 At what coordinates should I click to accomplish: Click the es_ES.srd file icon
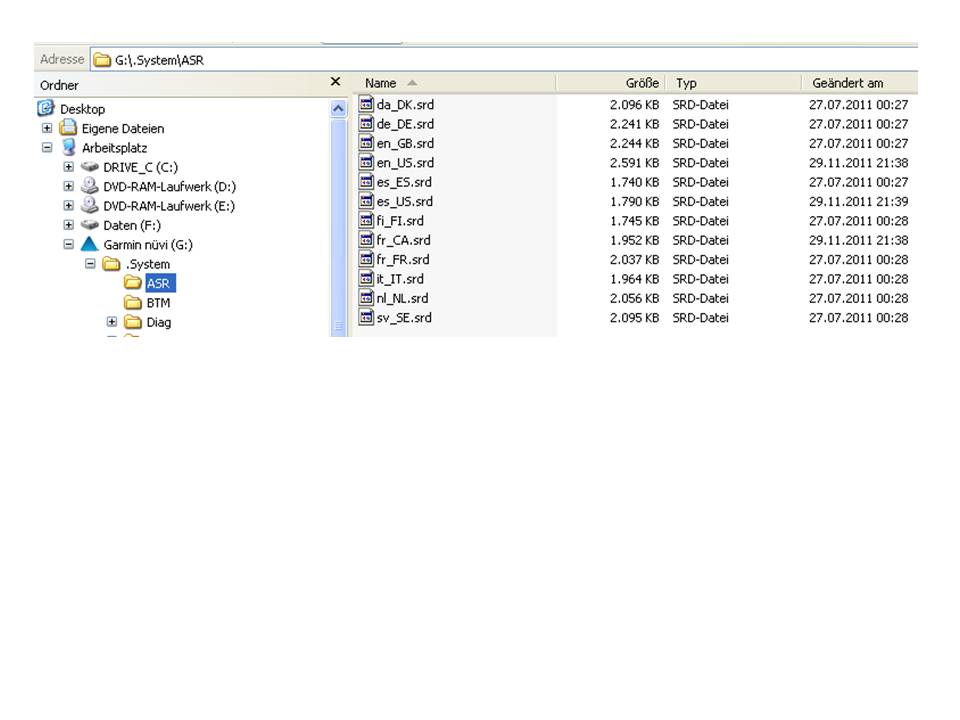[x=366, y=182]
